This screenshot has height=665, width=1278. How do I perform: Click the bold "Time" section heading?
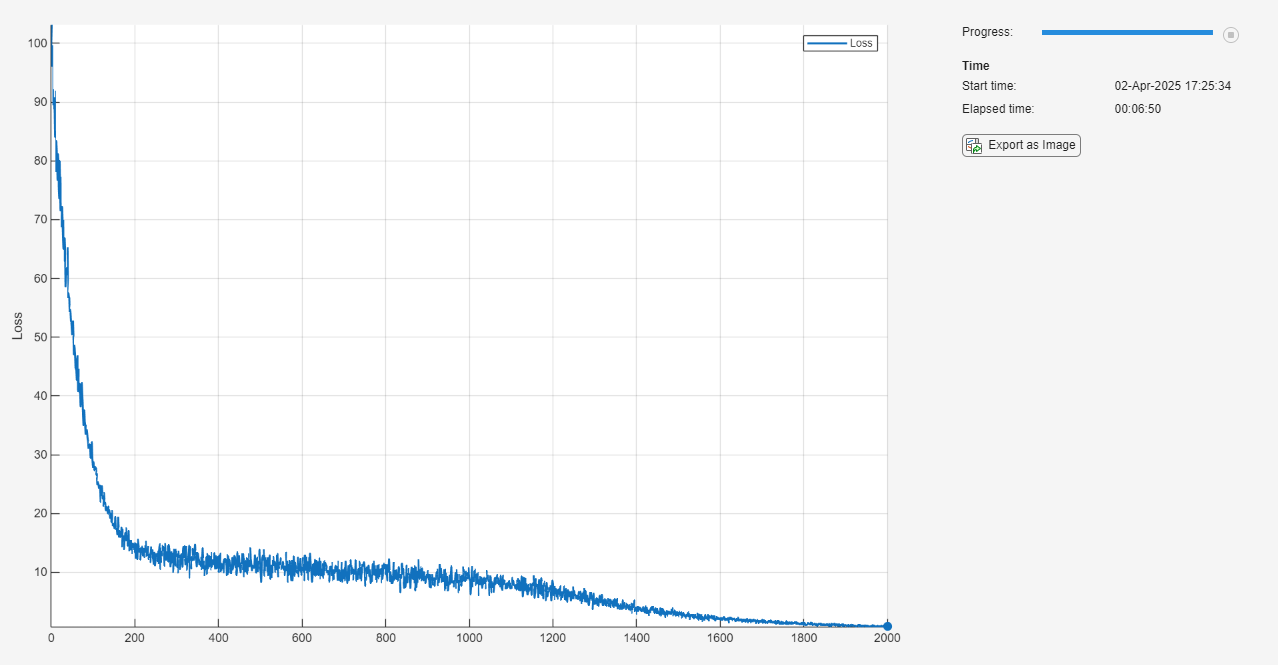tap(975, 66)
